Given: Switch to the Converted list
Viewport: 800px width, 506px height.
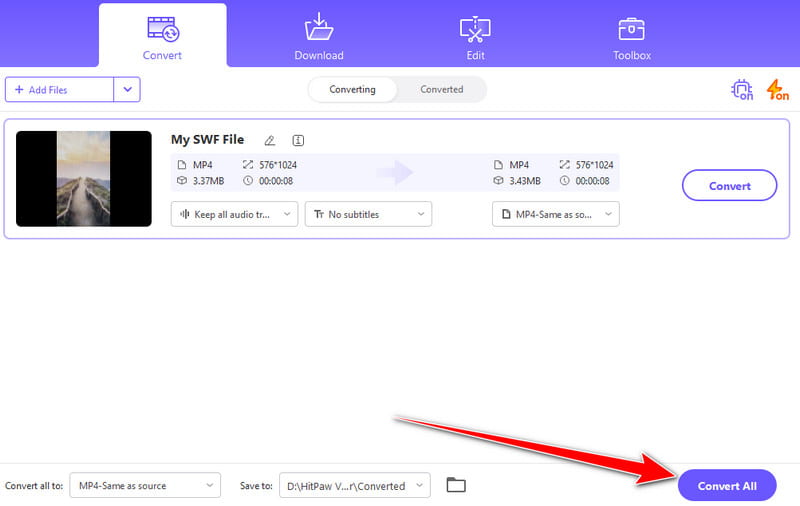Looking at the screenshot, I should click(x=441, y=89).
